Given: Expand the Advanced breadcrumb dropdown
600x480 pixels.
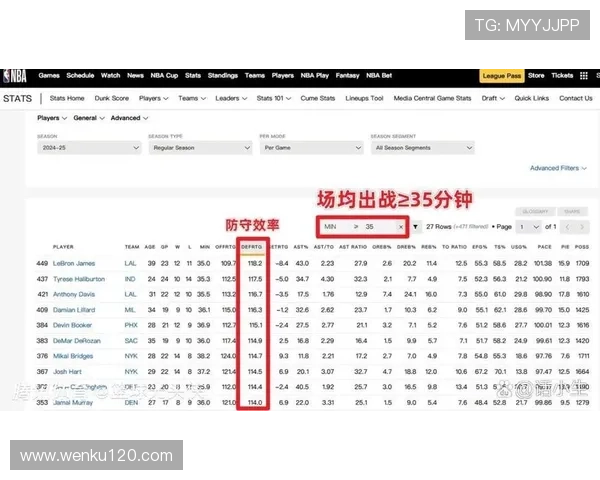Looking at the screenshot, I should pos(129,118).
